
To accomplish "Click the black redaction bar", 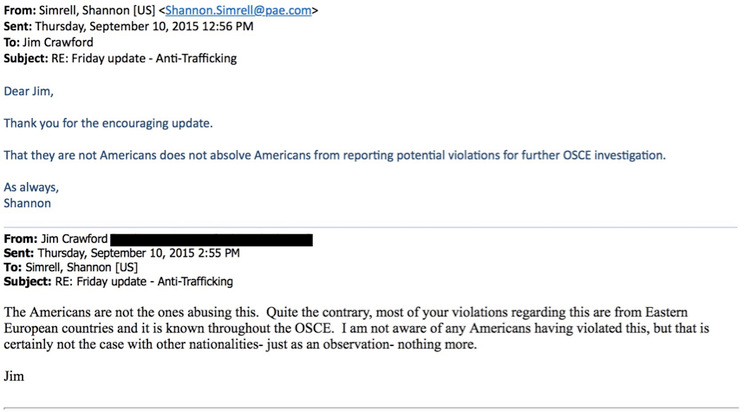I will [211, 240].
